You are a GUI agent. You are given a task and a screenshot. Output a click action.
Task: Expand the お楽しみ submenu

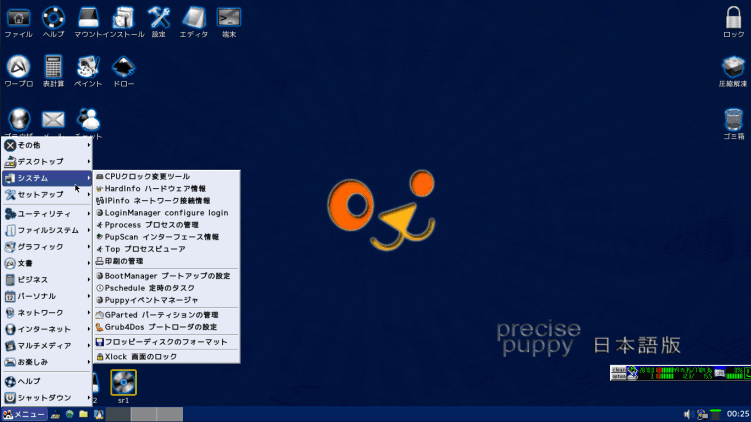(x=47, y=362)
